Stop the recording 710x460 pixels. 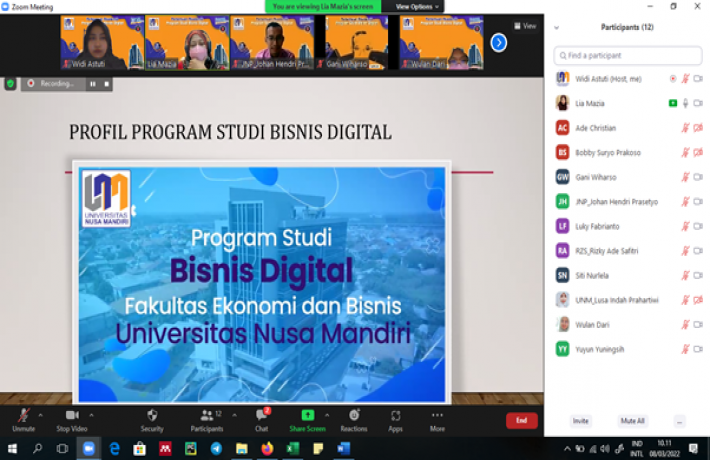106,84
